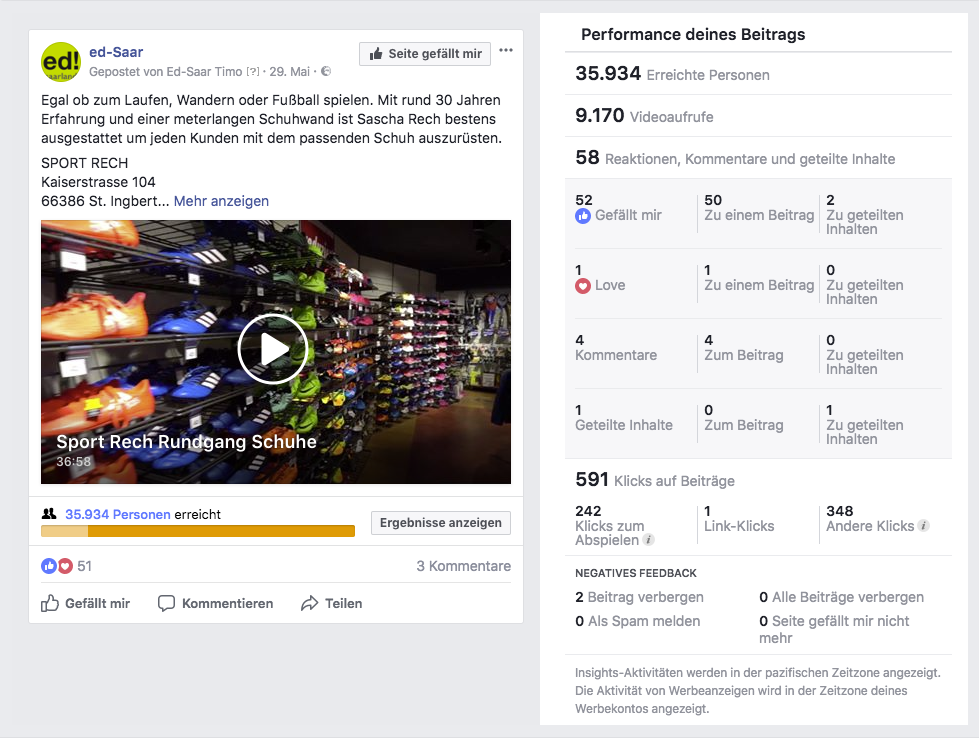This screenshot has width=979, height=738.
Task: Click the Kommentieren speech bubble action
Action: pyautogui.click(x=215, y=603)
